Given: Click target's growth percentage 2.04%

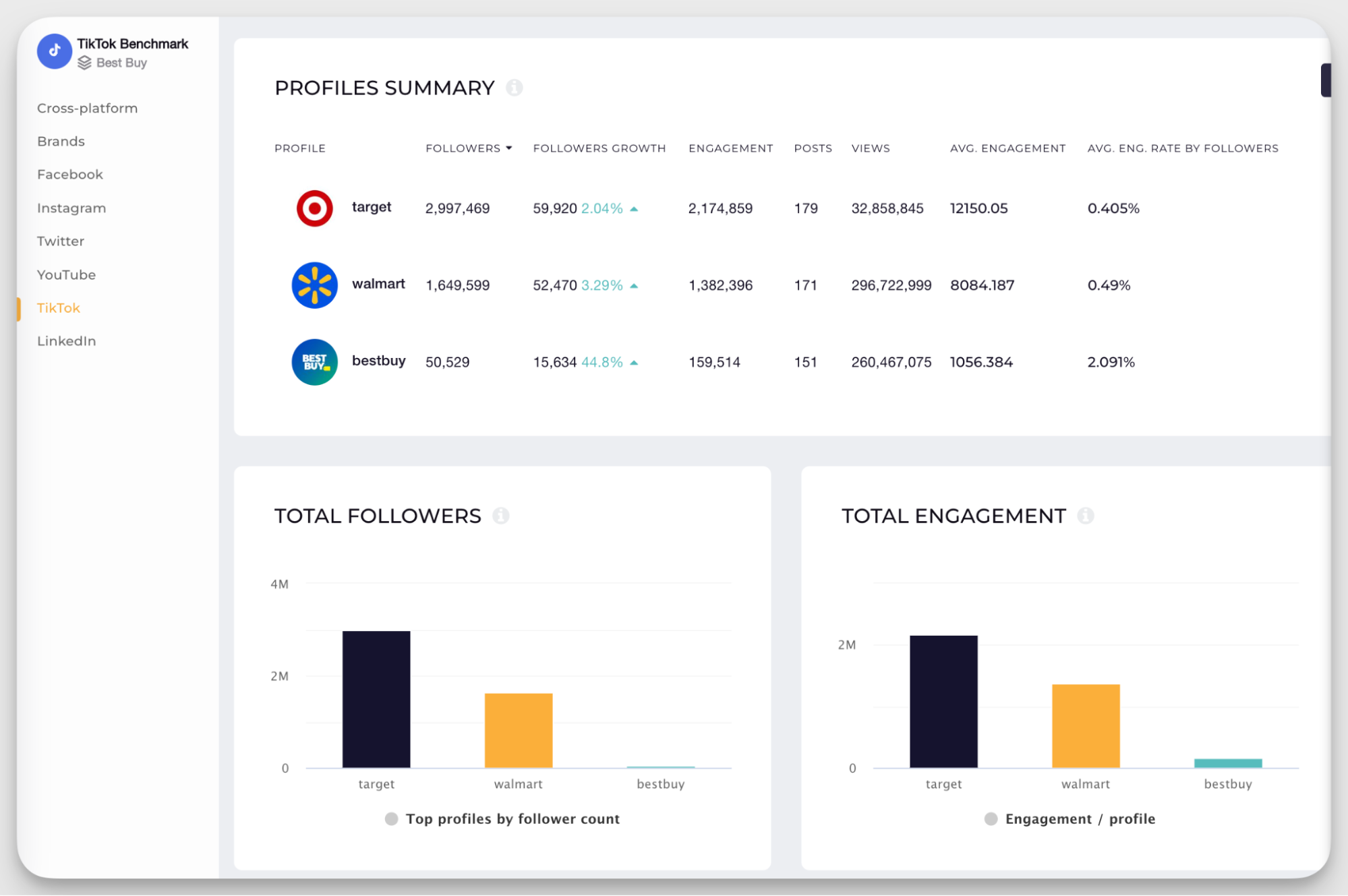Looking at the screenshot, I should 602,208.
